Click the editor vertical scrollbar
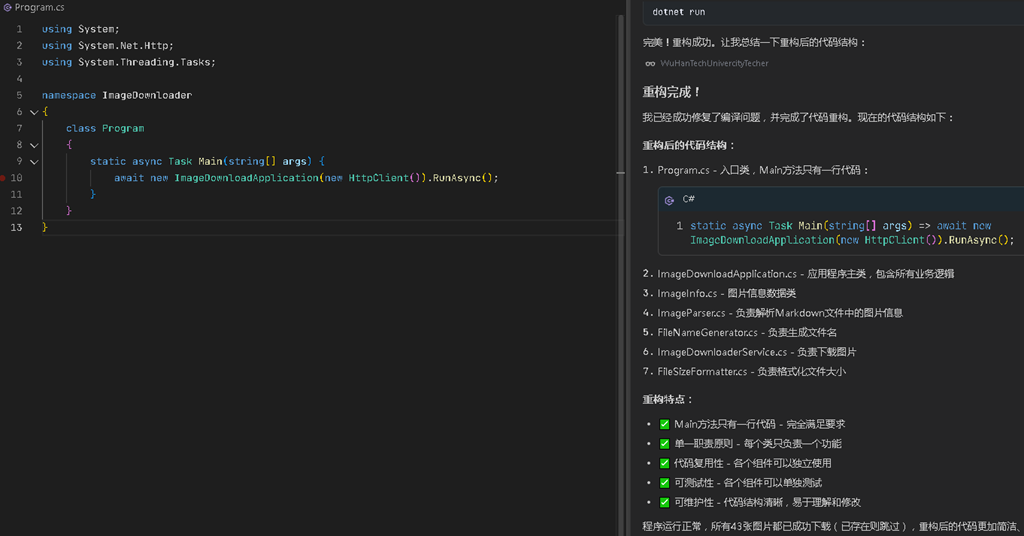Screen dimensions: 1024x536 [x=620, y=274]
